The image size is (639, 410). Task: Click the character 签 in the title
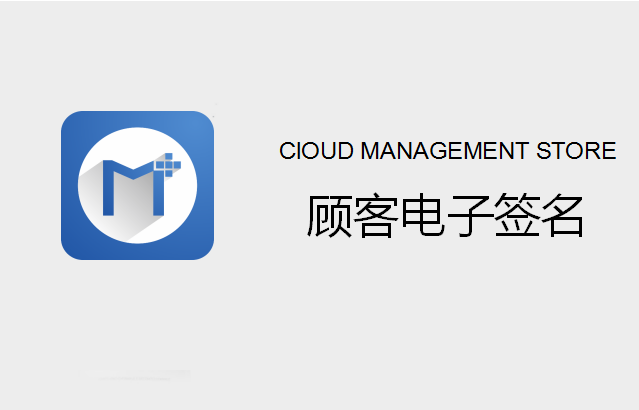point(515,215)
